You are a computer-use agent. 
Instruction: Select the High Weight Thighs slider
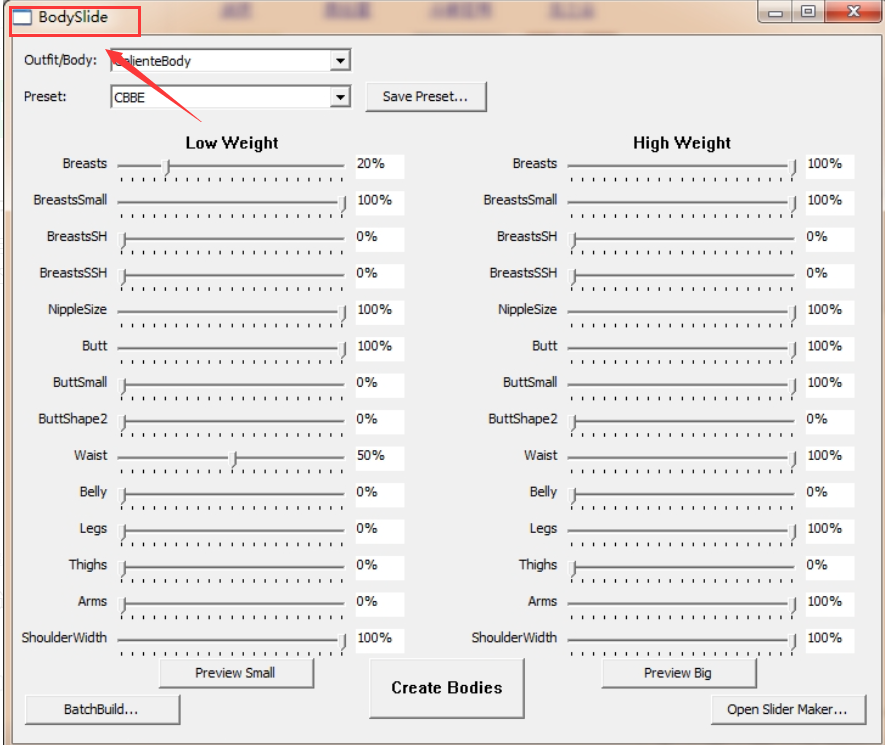(x=682, y=570)
